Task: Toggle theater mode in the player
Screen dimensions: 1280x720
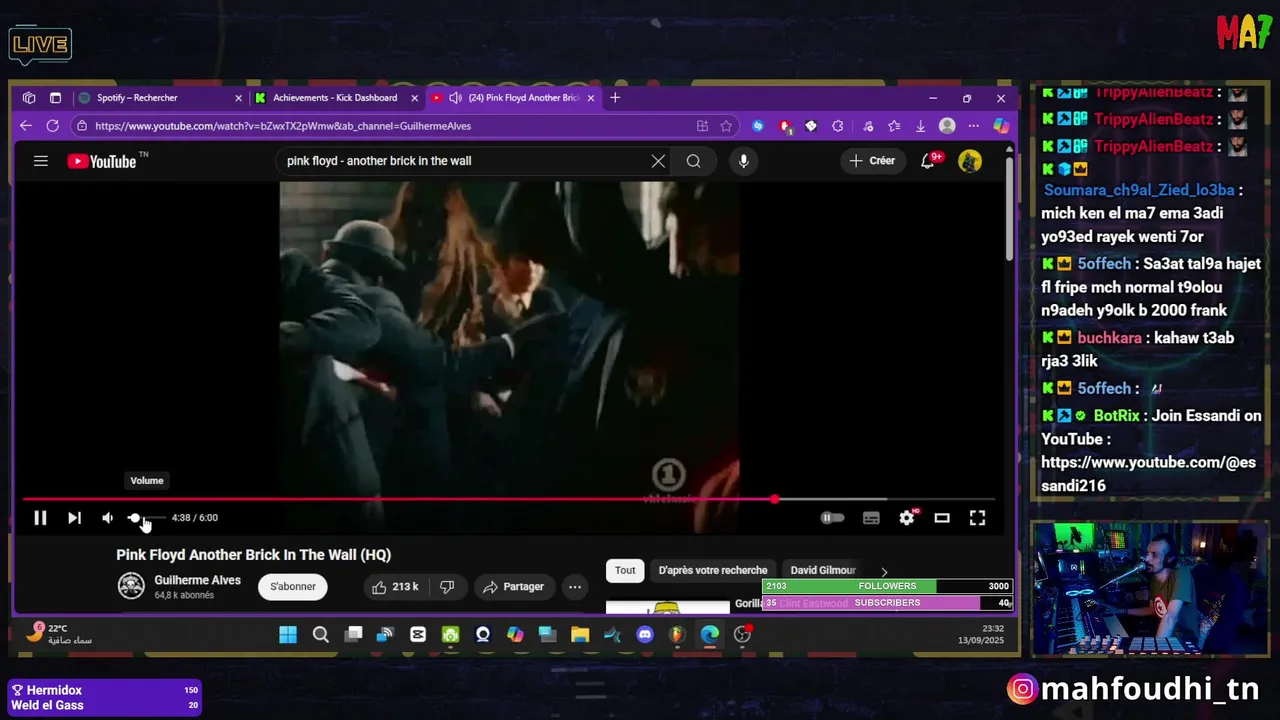Action: coord(942,518)
